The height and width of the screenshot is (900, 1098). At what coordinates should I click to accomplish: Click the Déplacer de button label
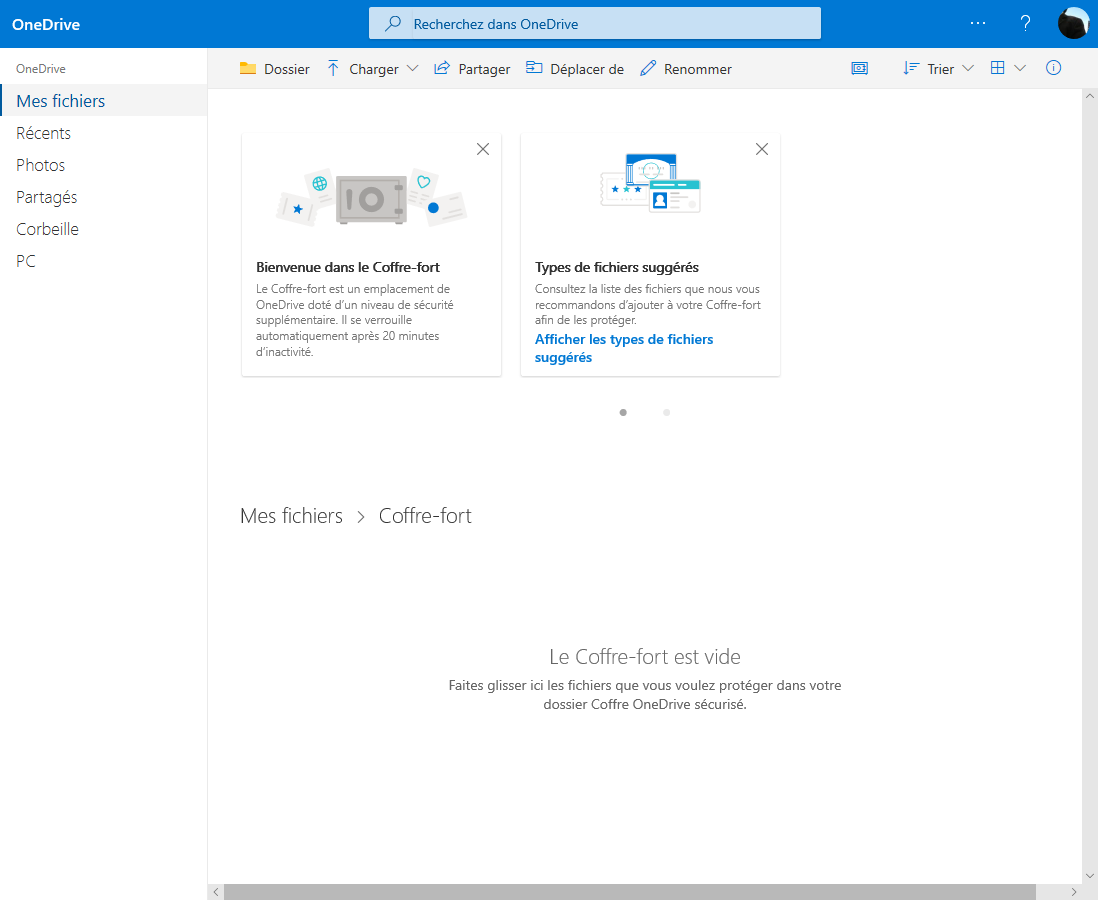[x=587, y=69]
